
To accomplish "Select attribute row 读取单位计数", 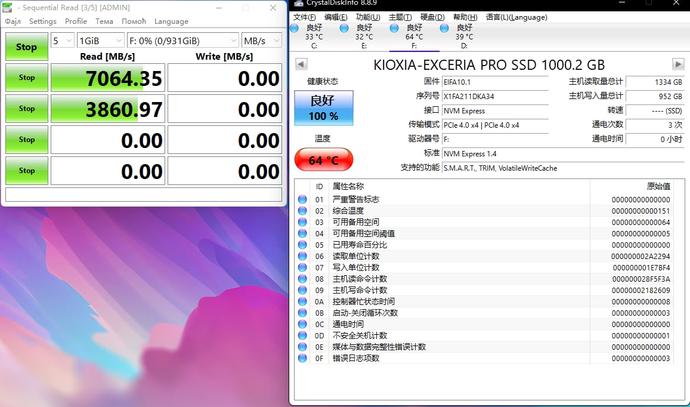I will [x=484, y=256].
